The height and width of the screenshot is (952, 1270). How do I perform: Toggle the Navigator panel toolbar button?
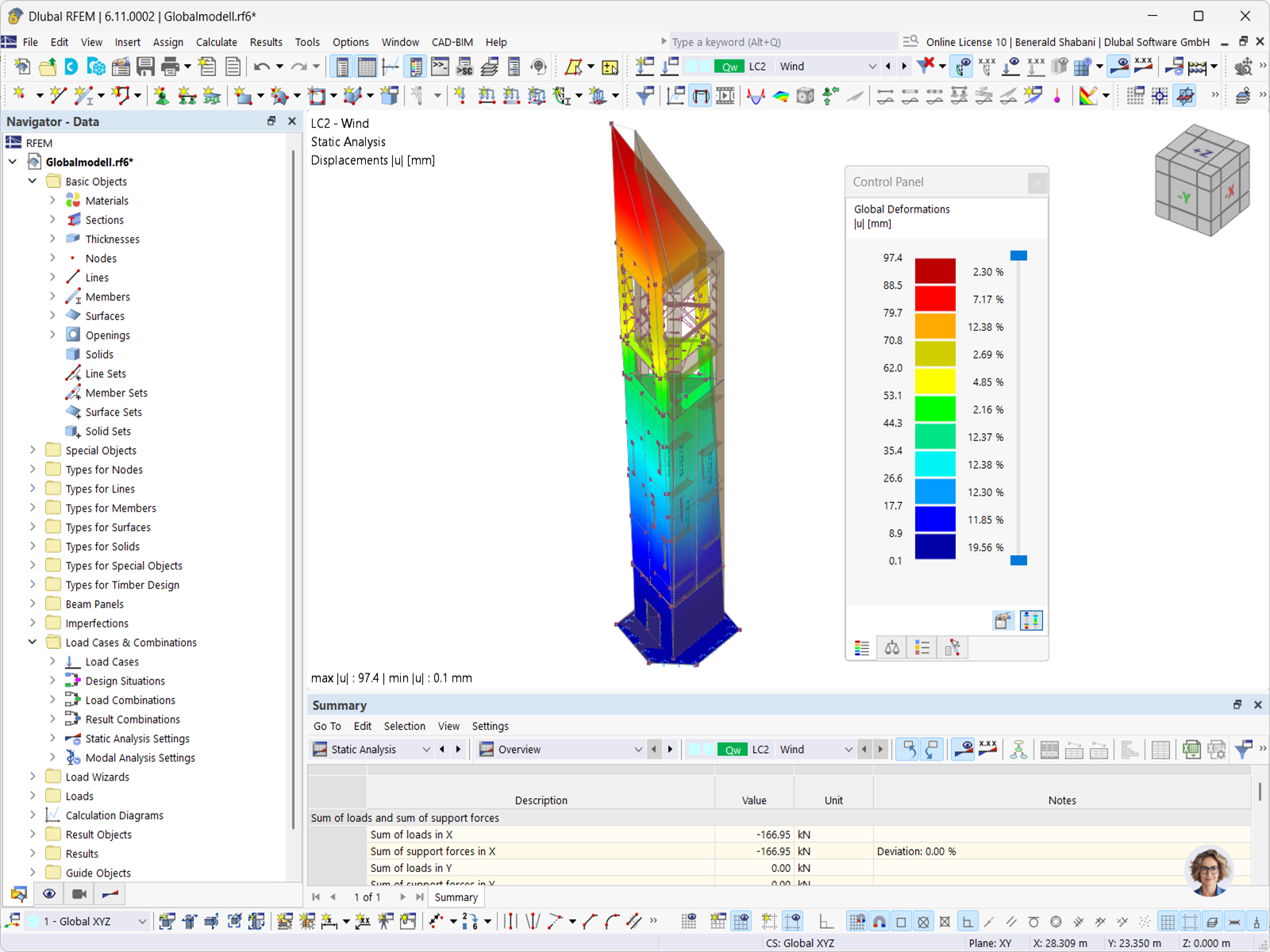pyautogui.click(x=342, y=67)
